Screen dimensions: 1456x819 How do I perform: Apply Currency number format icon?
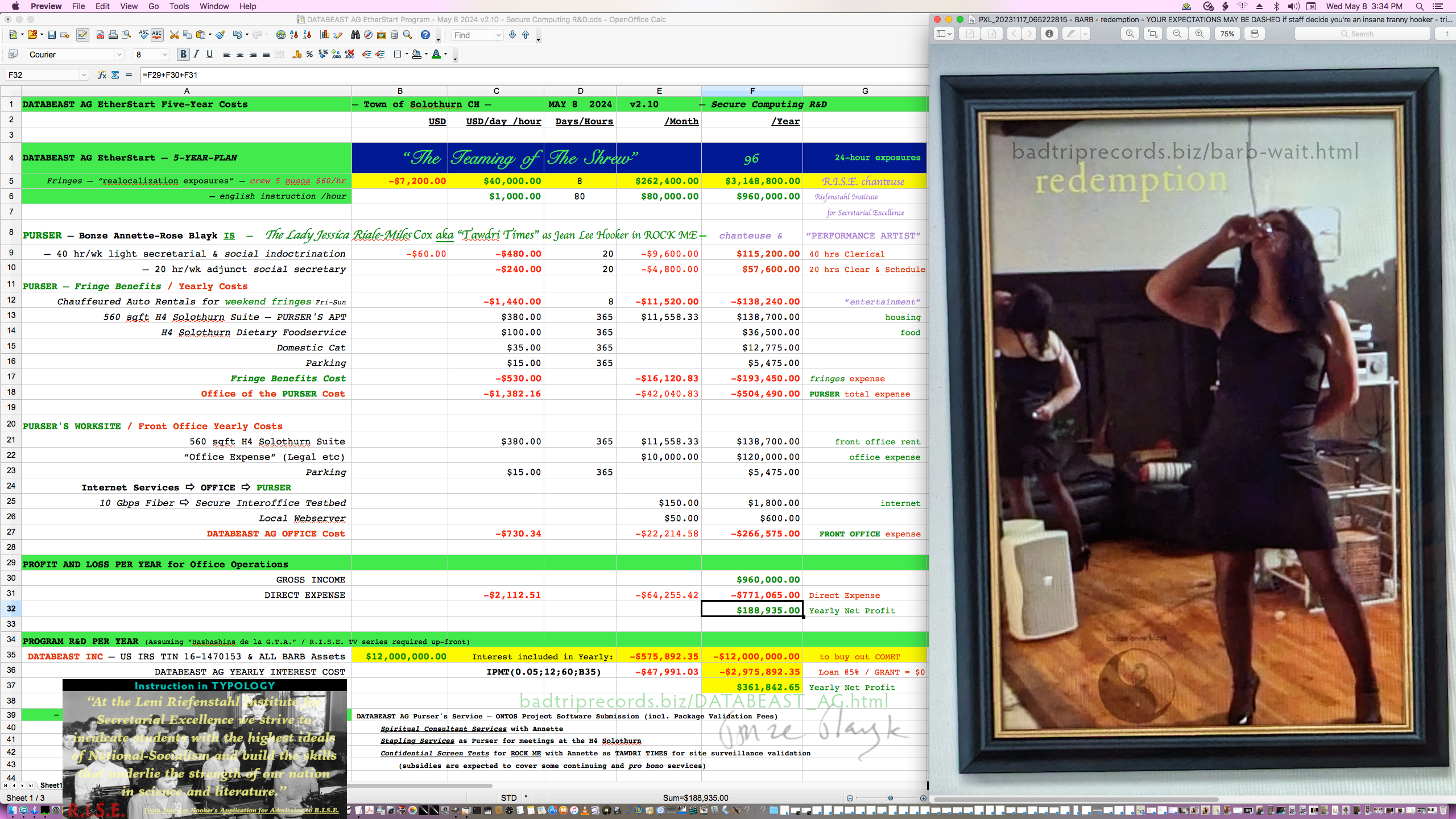[296, 55]
